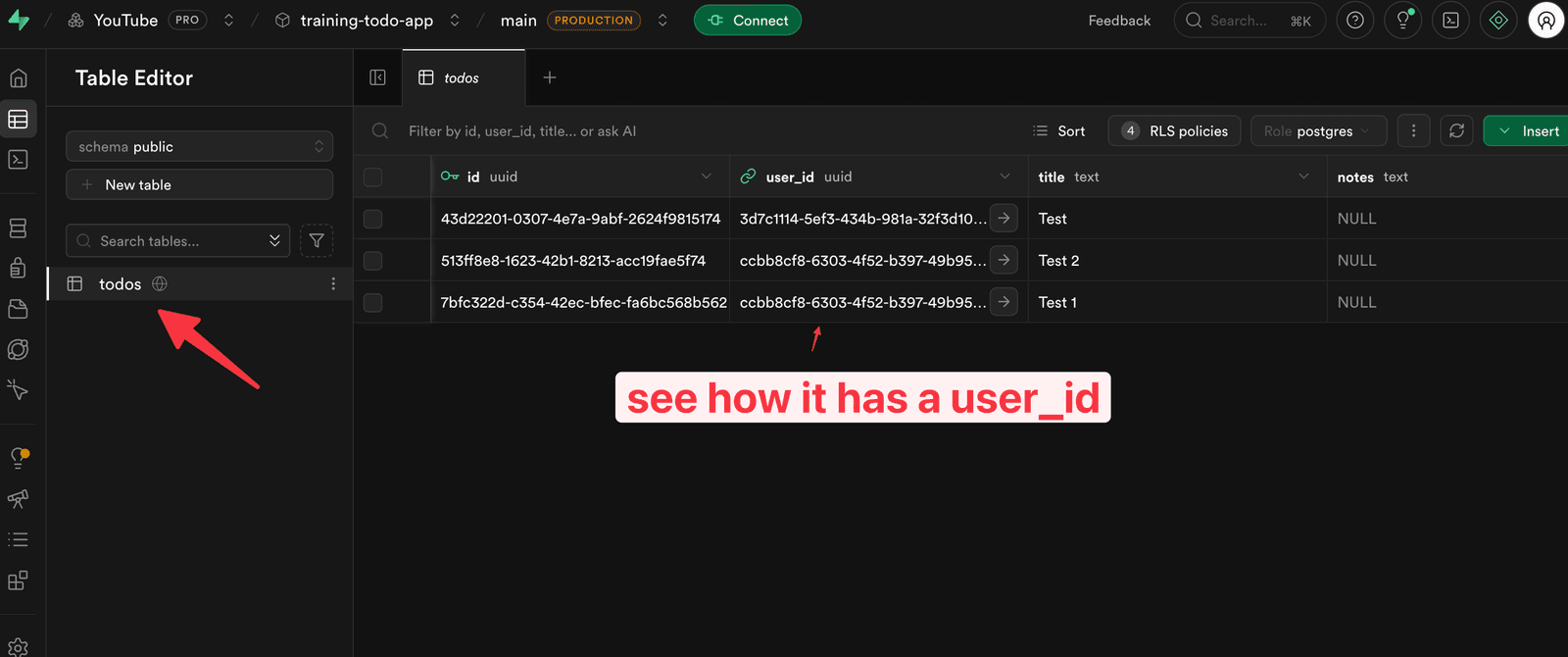Click the filter tables funnel icon

point(317,240)
